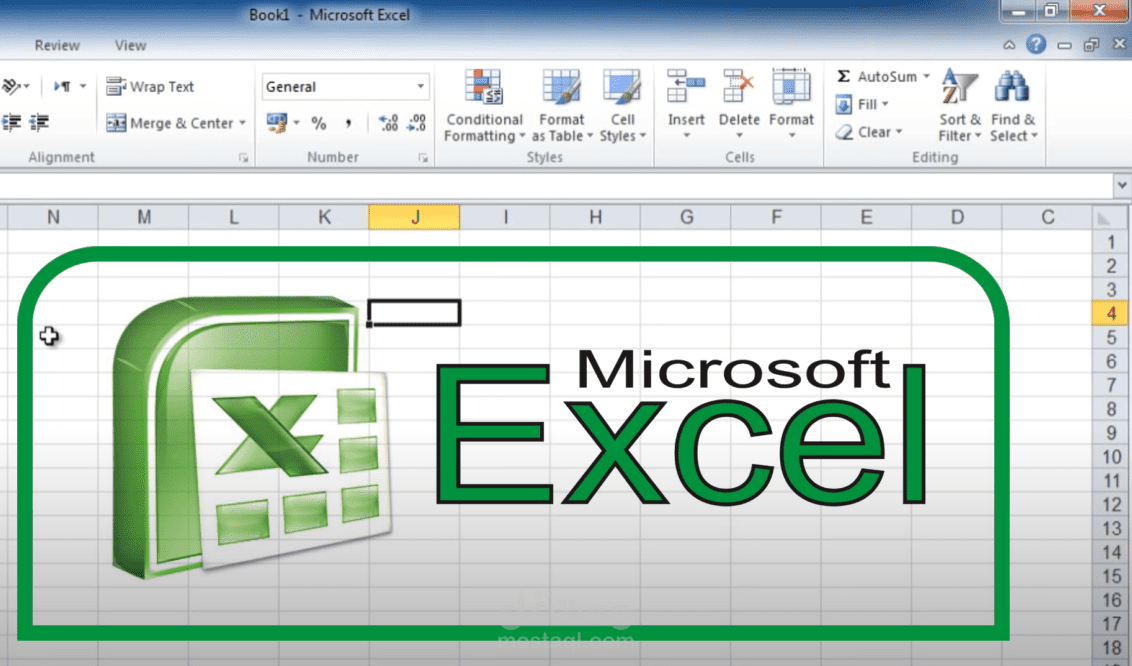Apply the Accounting Number Format icon
This screenshot has width=1132, height=666.
277,123
